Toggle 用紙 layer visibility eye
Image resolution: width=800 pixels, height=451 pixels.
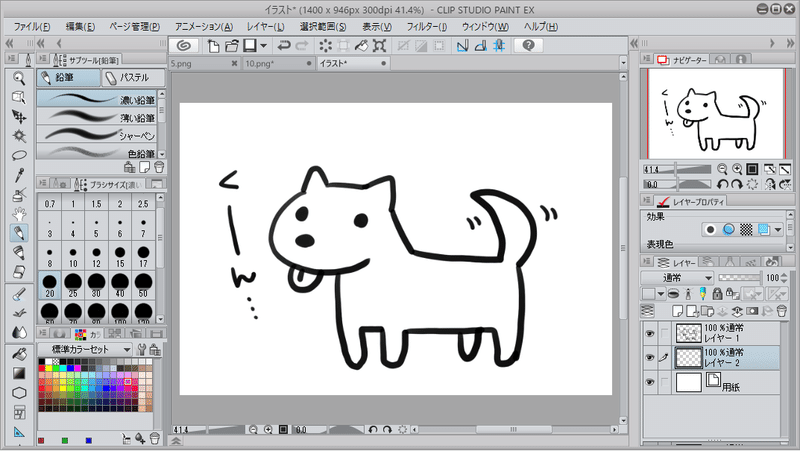pos(649,382)
